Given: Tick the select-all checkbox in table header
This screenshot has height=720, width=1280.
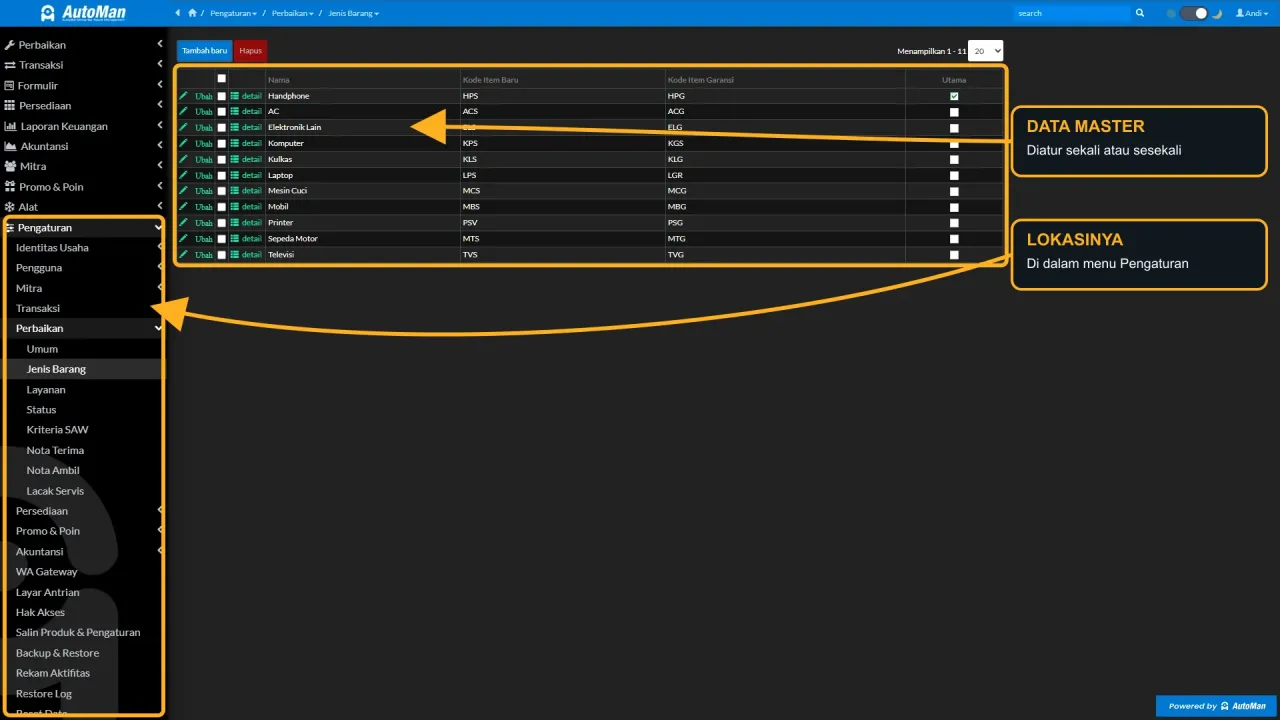Looking at the screenshot, I should (x=222, y=79).
